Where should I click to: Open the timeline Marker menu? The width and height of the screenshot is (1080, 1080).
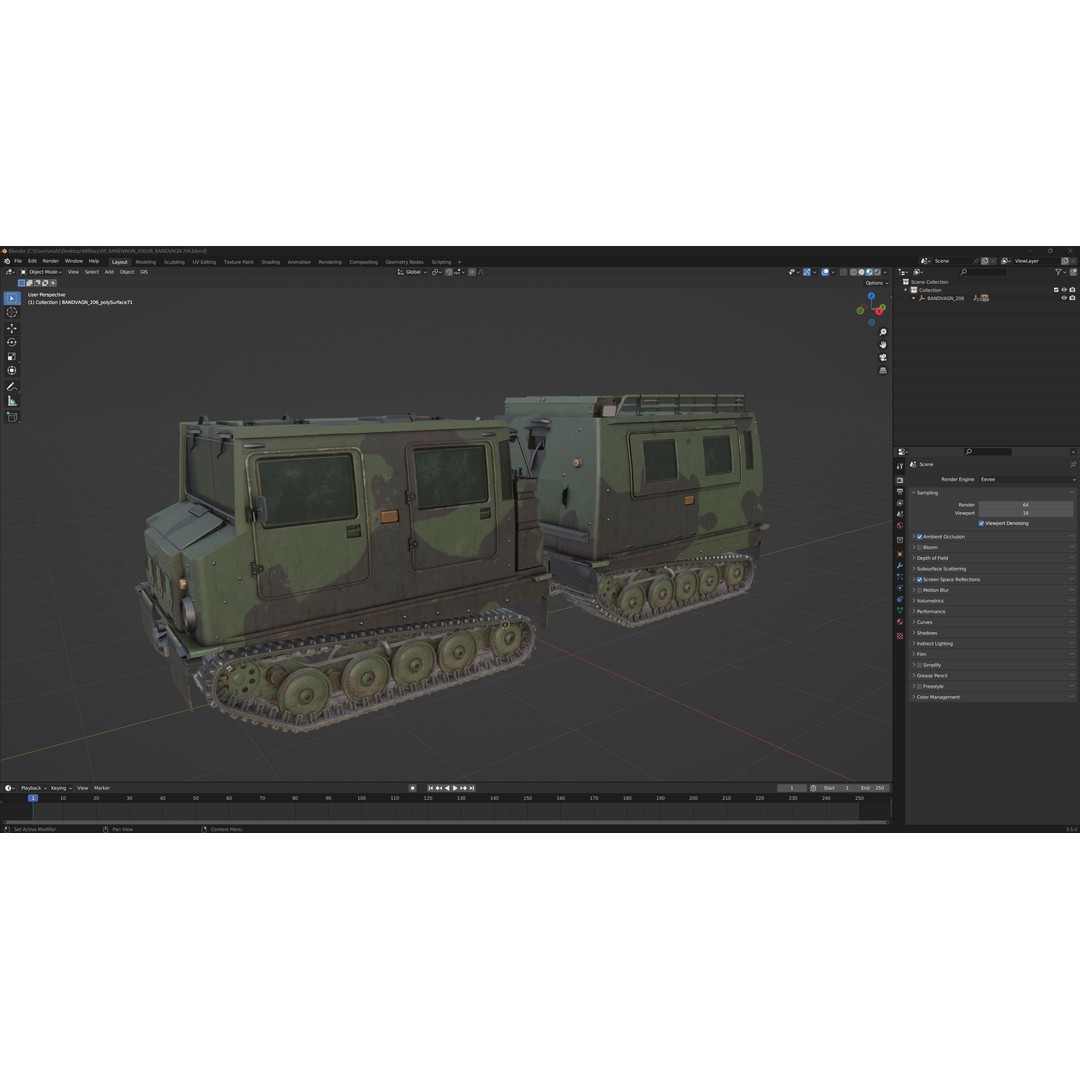102,789
